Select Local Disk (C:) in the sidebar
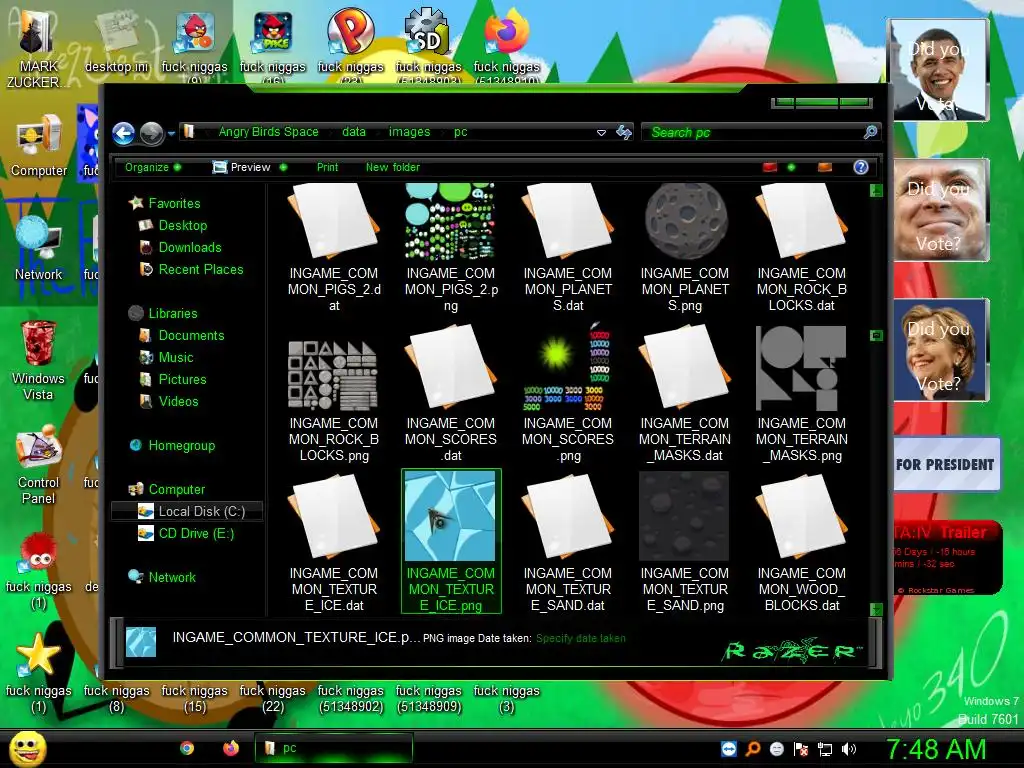This screenshot has height=768, width=1024. (x=187, y=511)
